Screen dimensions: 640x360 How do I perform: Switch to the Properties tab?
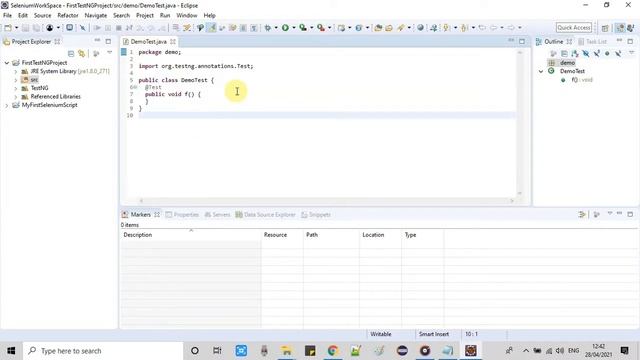pyautogui.click(x=182, y=215)
